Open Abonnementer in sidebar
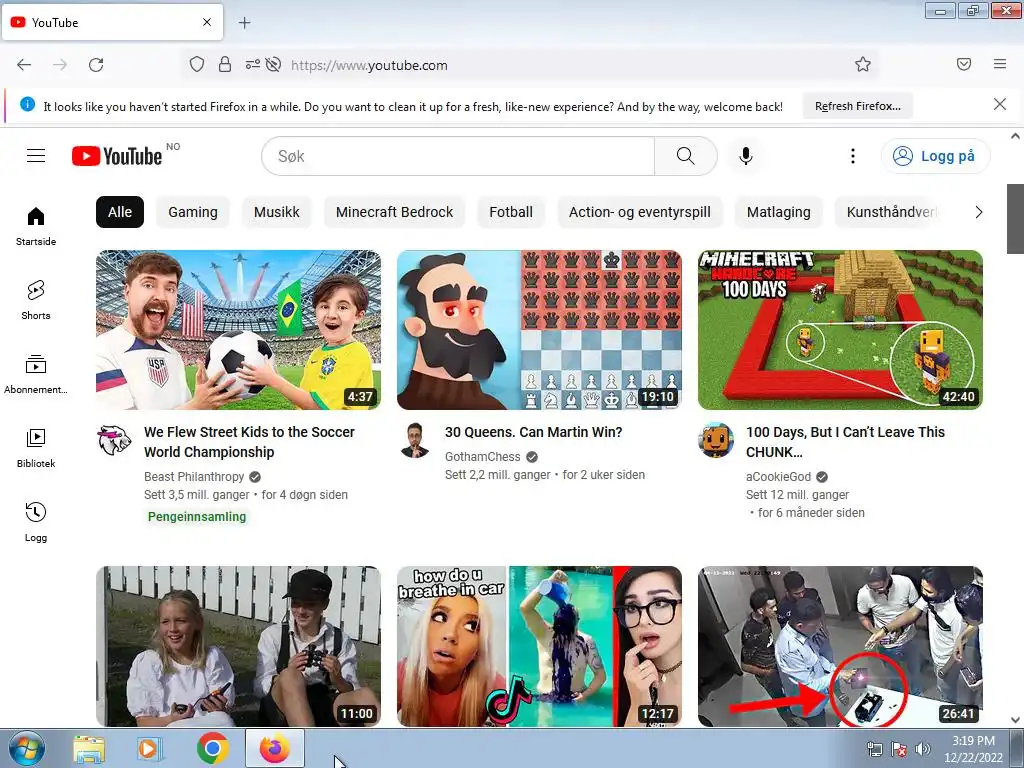 pos(36,374)
